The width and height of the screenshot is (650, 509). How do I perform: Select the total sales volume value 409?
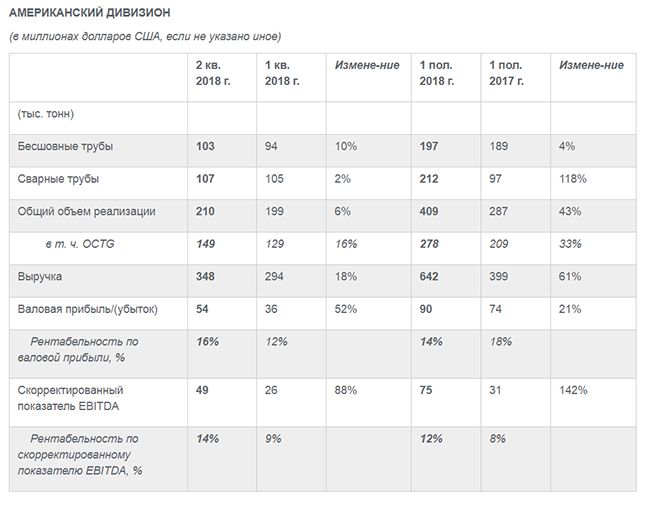click(x=431, y=212)
